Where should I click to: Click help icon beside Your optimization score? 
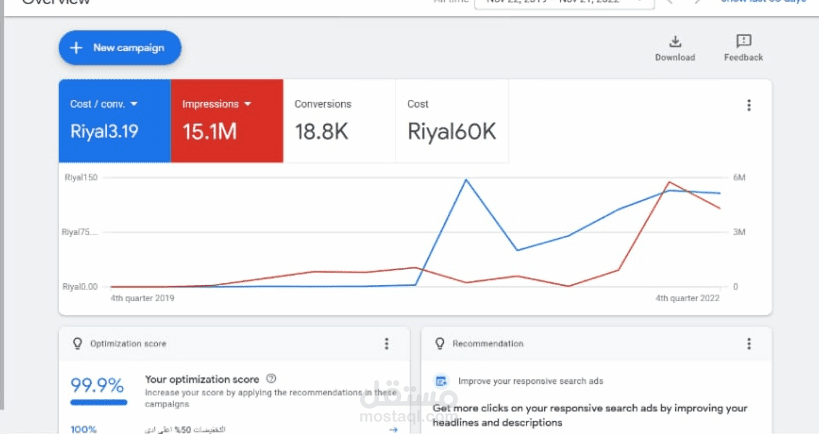271,379
